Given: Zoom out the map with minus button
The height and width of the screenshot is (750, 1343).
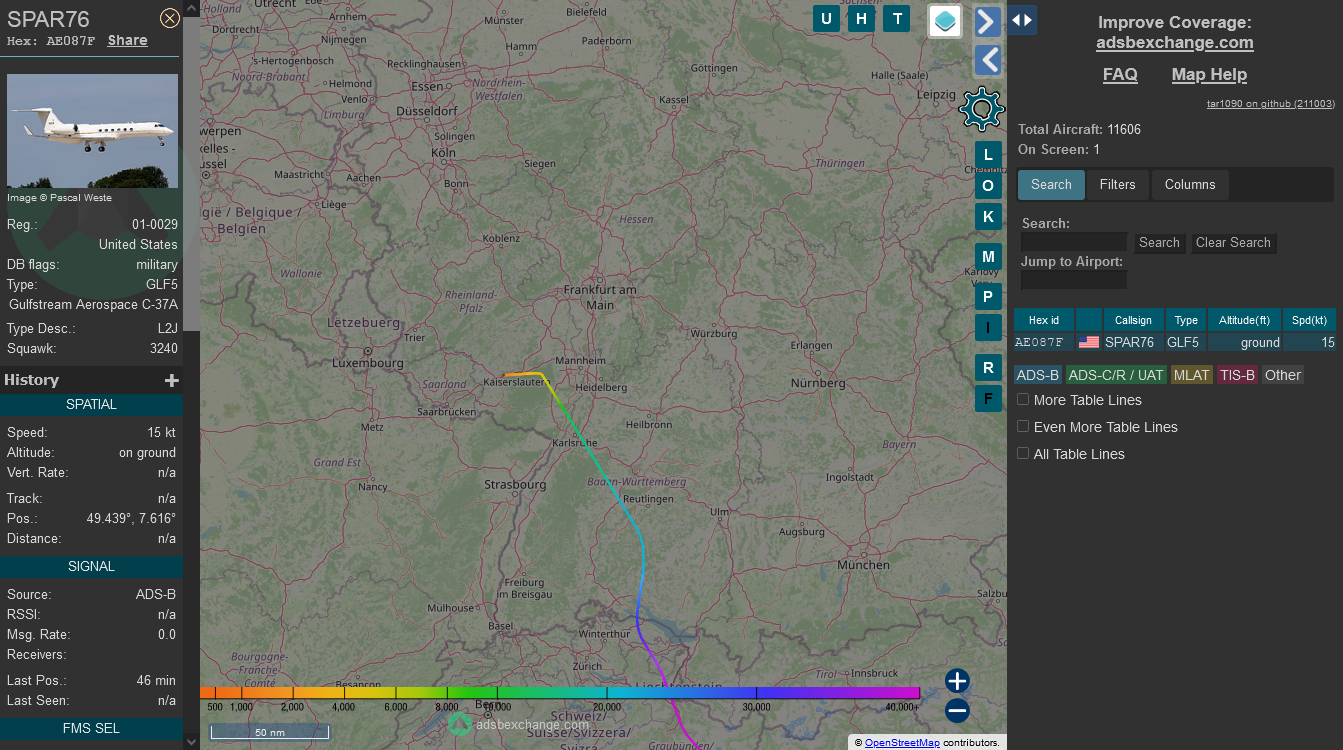Looking at the screenshot, I should click(x=957, y=711).
